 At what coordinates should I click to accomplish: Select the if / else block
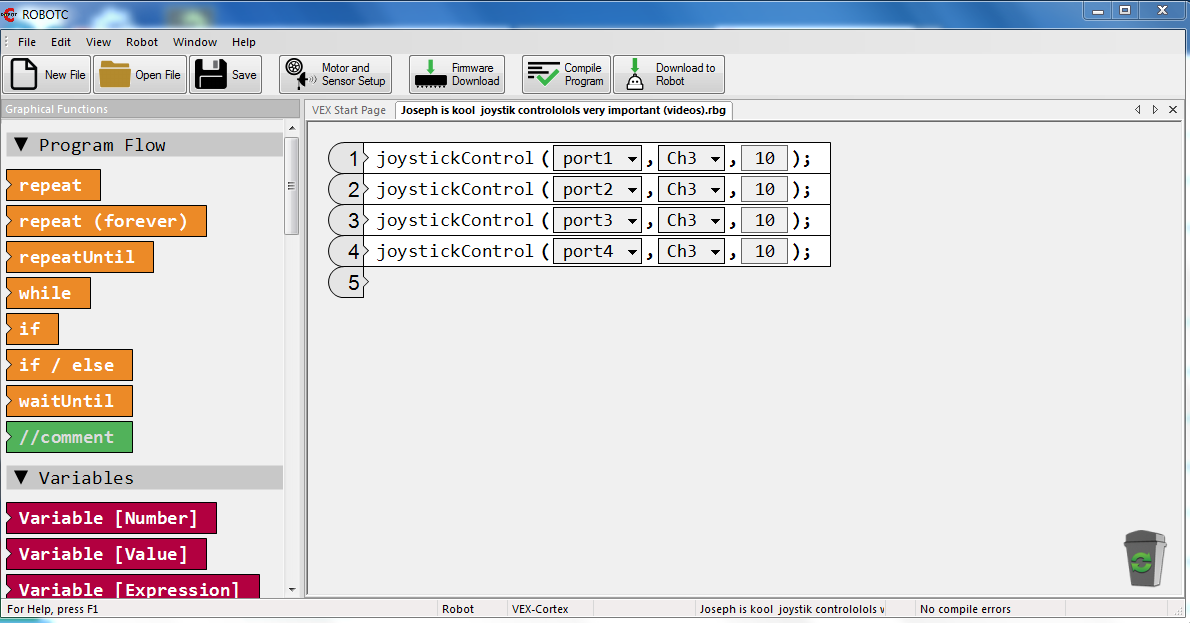[x=69, y=365]
